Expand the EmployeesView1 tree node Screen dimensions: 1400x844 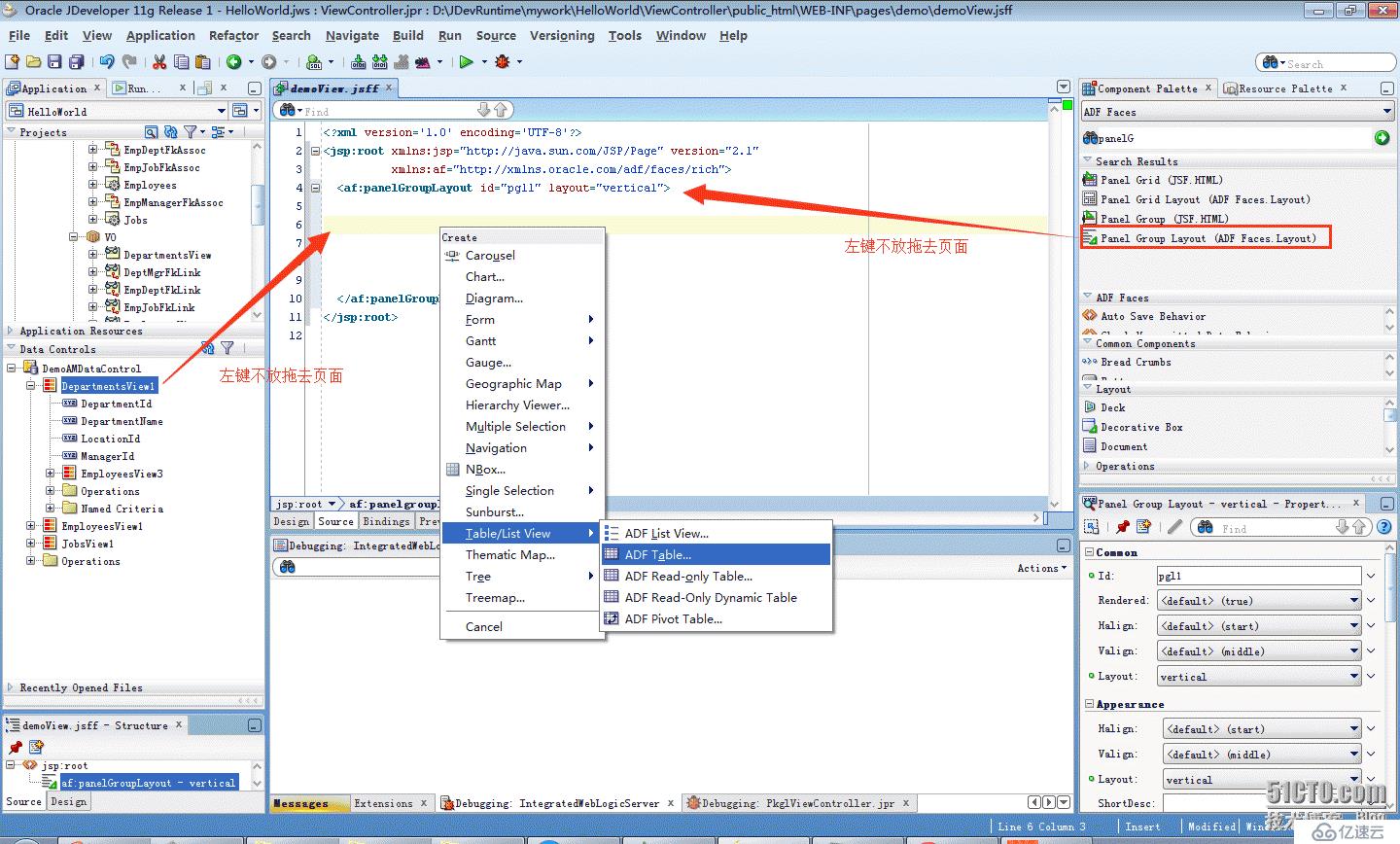(x=30, y=526)
